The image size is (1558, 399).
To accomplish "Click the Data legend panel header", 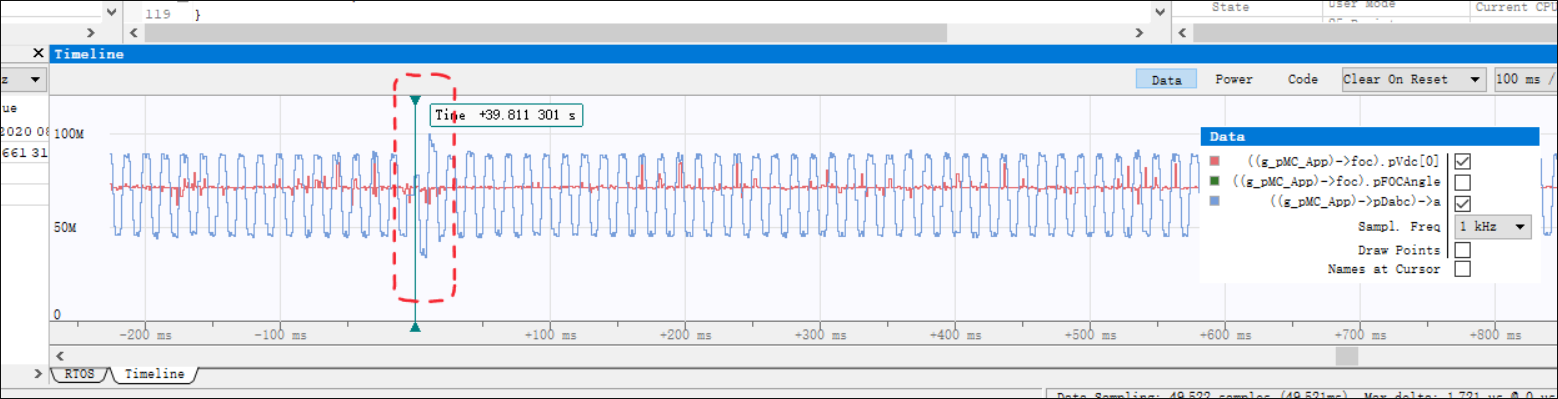I will (1369, 137).
